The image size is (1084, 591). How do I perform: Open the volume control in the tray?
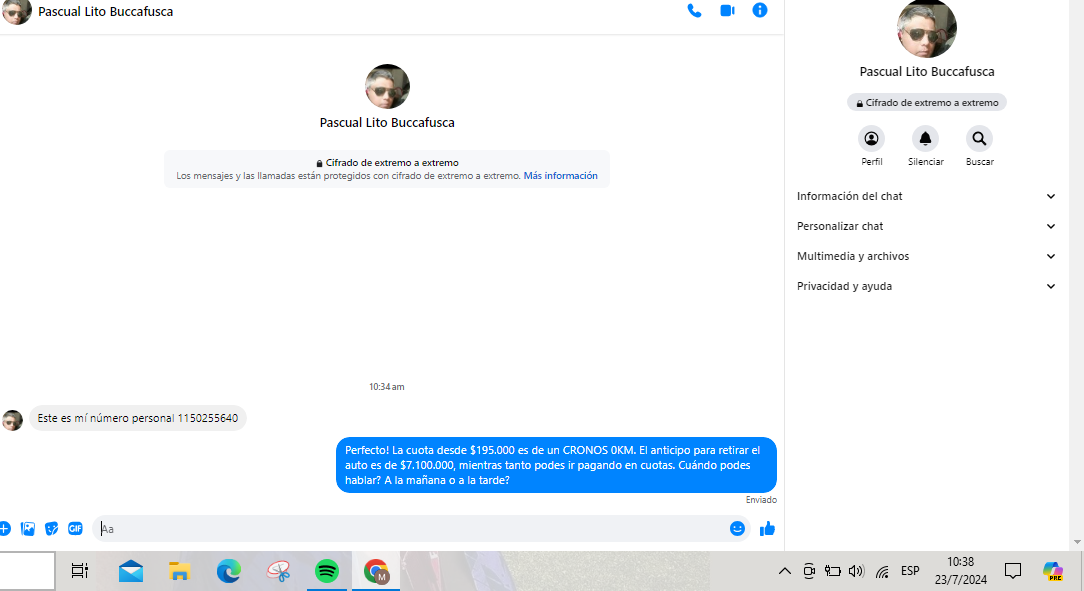coord(857,571)
